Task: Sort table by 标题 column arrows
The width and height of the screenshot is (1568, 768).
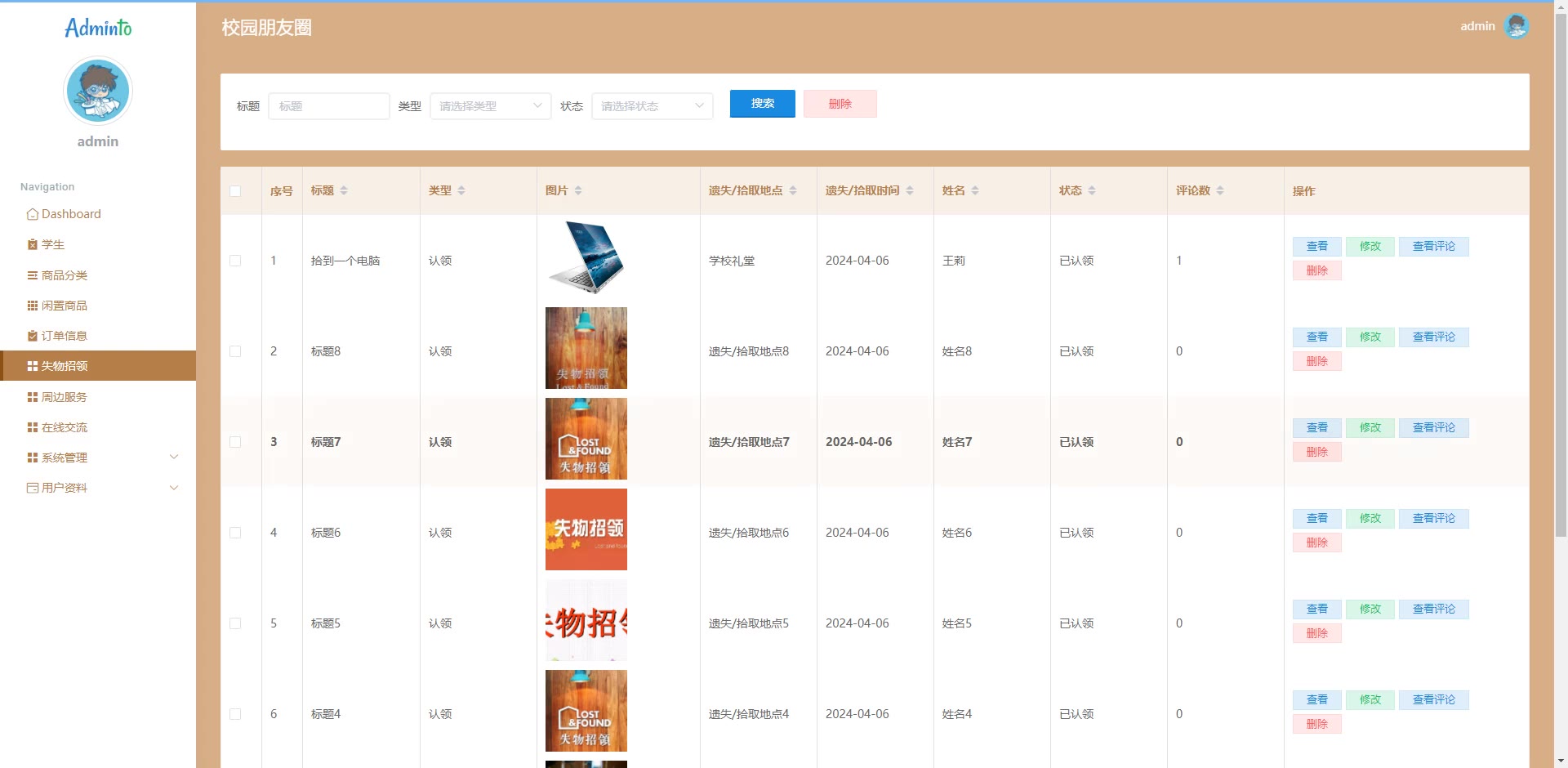Action: [344, 190]
